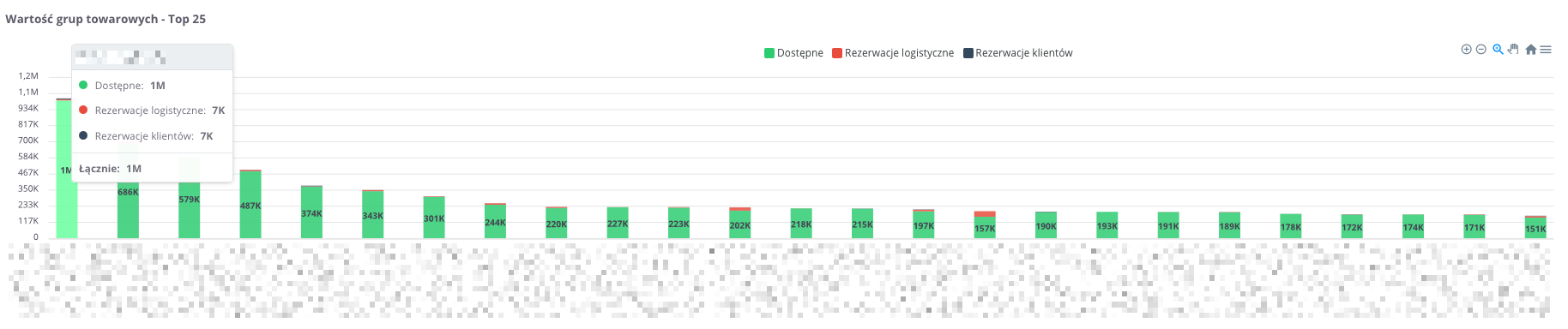Click the tooltip total Łącznie: 1M
The height and width of the screenshot is (329, 1568).
pyautogui.click(x=110, y=169)
